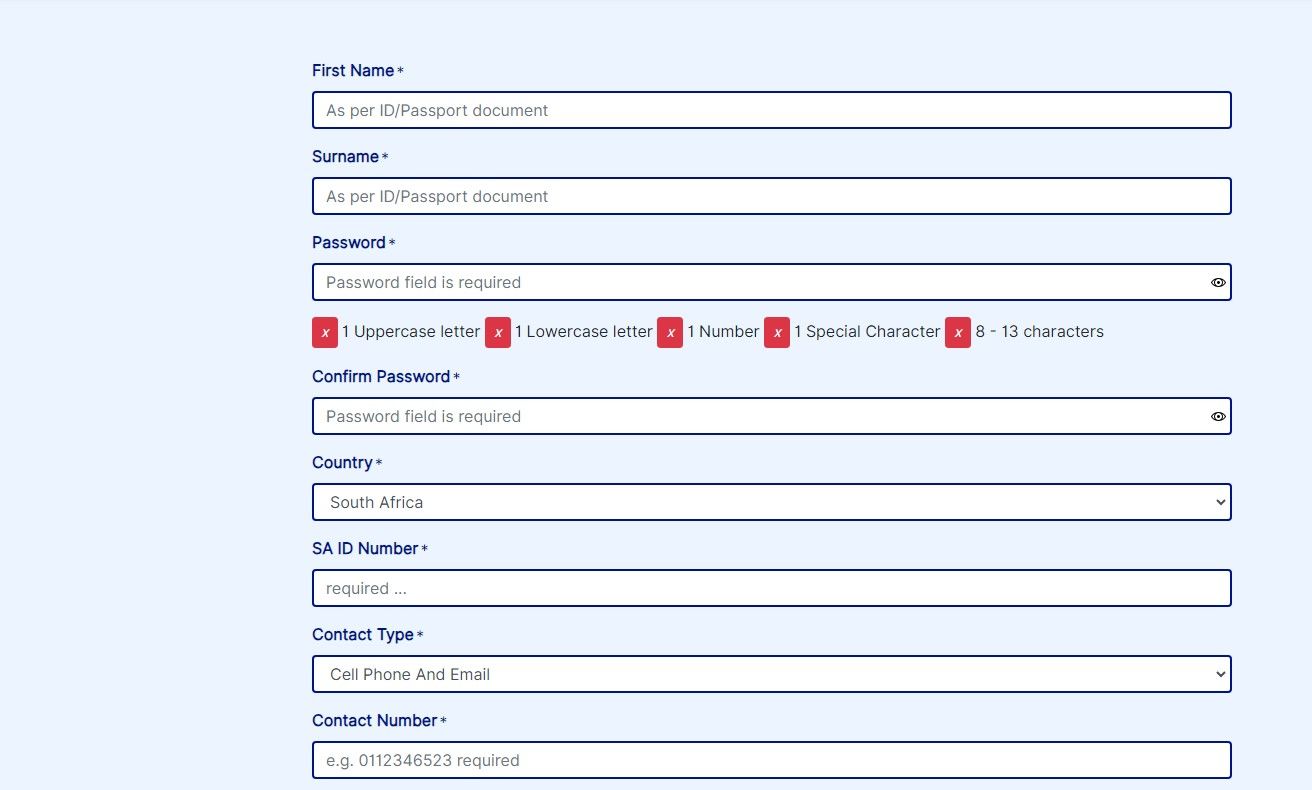Expand the Contact Type dropdown
This screenshot has height=790, width=1312.
pos(771,674)
